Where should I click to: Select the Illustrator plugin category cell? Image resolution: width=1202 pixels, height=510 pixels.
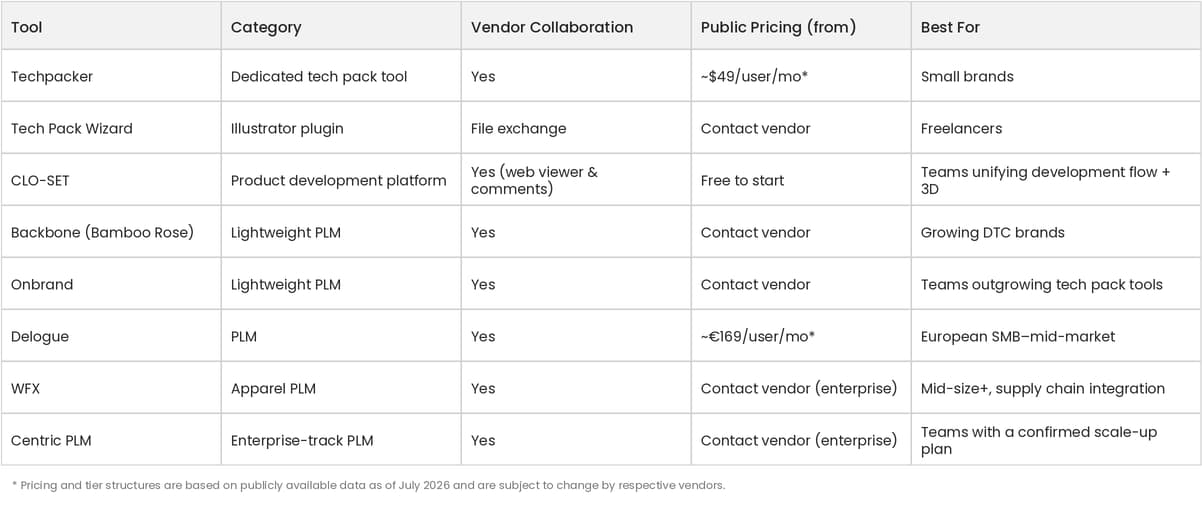tap(341, 128)
